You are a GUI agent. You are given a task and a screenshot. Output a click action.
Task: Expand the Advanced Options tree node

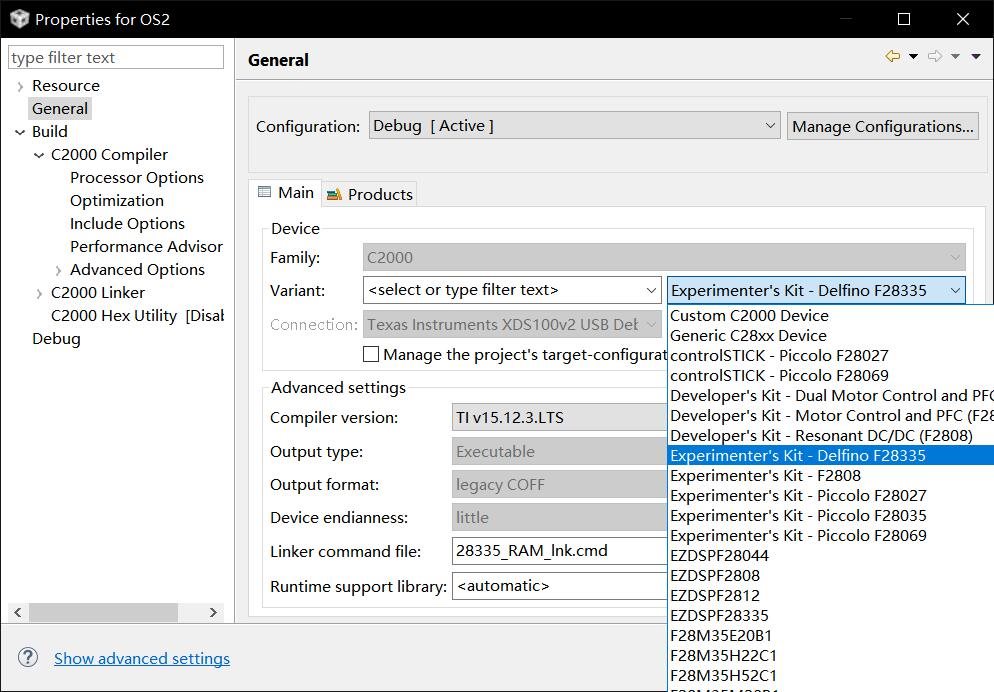pyautogui.click(x=58, y=270)
